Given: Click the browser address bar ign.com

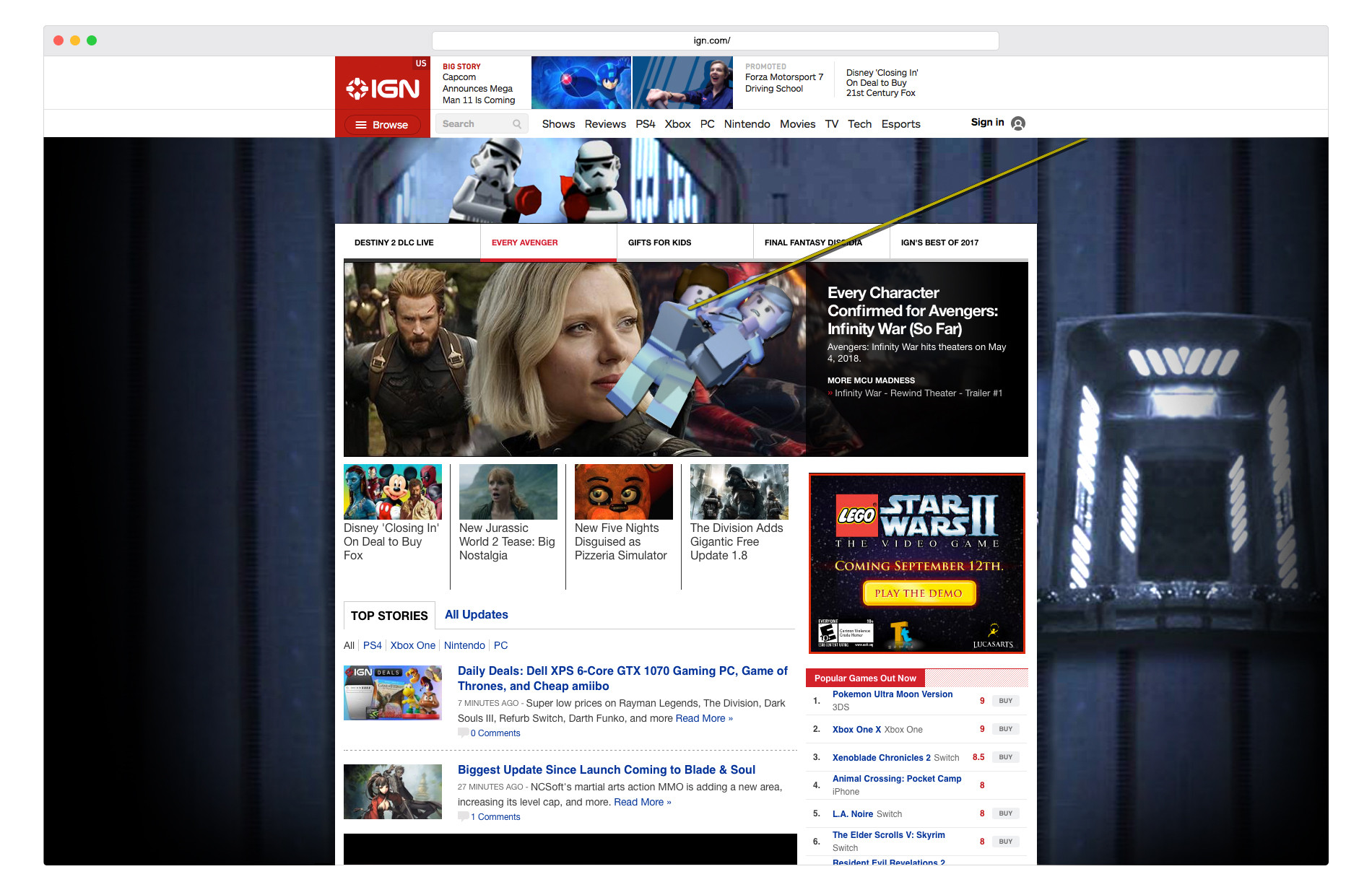Looking at the screenshot, I should tap(715, 40).
